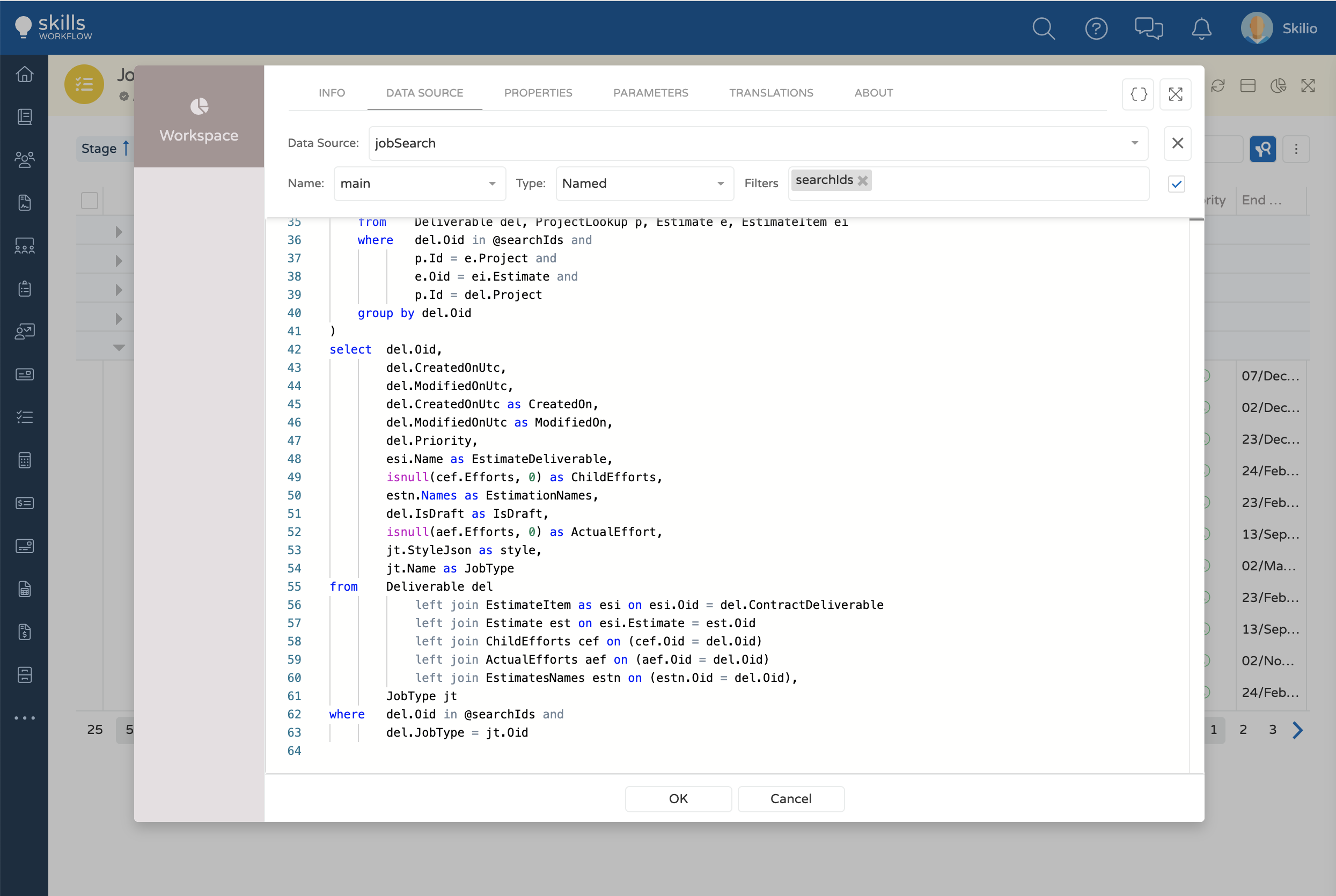Go to Home in left sidebar
The image size is (1336, 896).
[x=25, y=74]
